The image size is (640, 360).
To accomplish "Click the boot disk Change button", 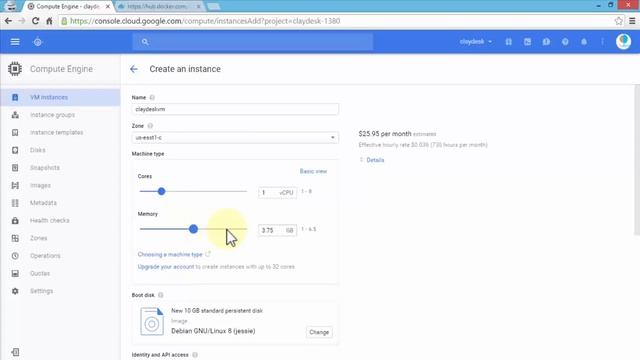I will click(319, 332).
